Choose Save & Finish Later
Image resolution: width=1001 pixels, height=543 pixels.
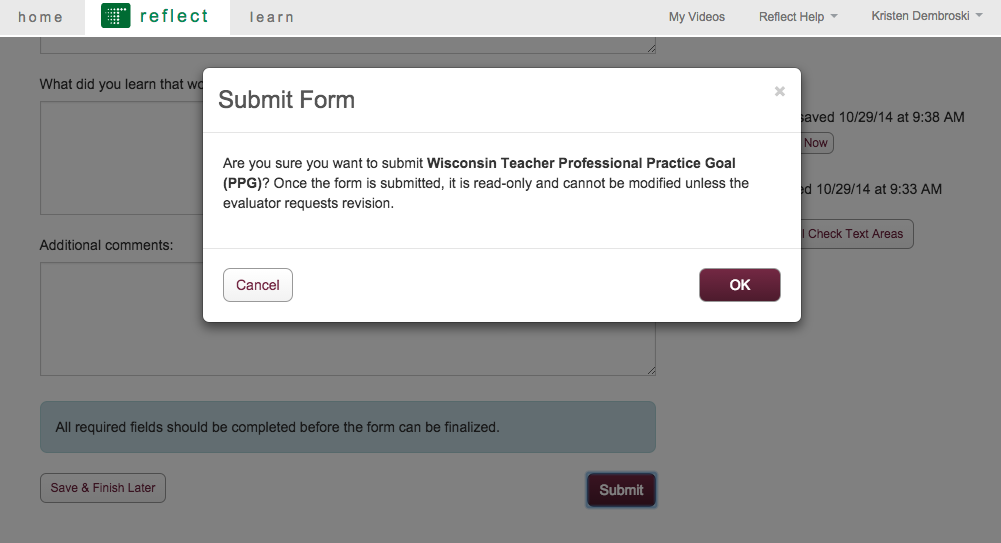[x=103, y=488]
